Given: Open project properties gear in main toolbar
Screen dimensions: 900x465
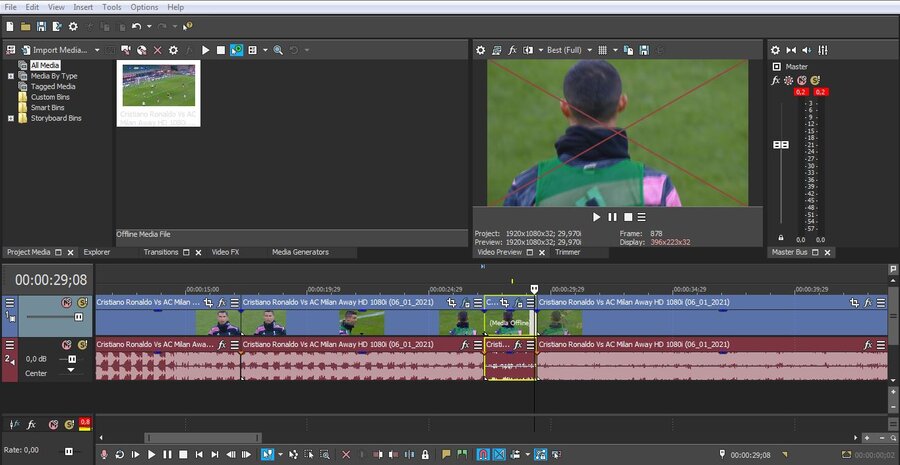Looking at the screenshot, I should point(73,26).
